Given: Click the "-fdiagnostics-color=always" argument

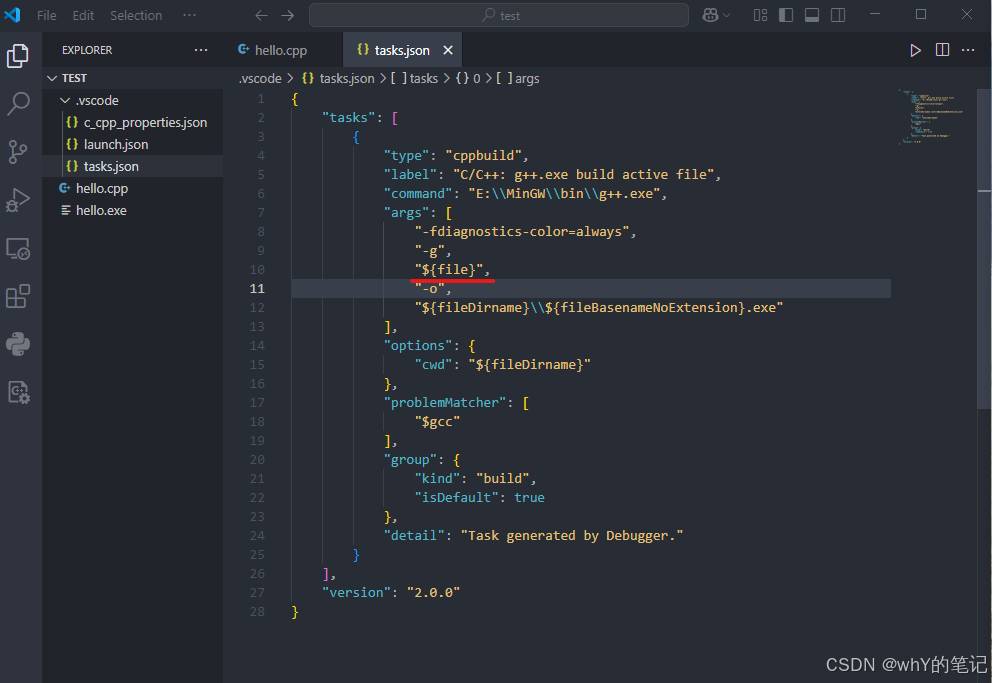Looking at the screenshot, I should point(522,231).
